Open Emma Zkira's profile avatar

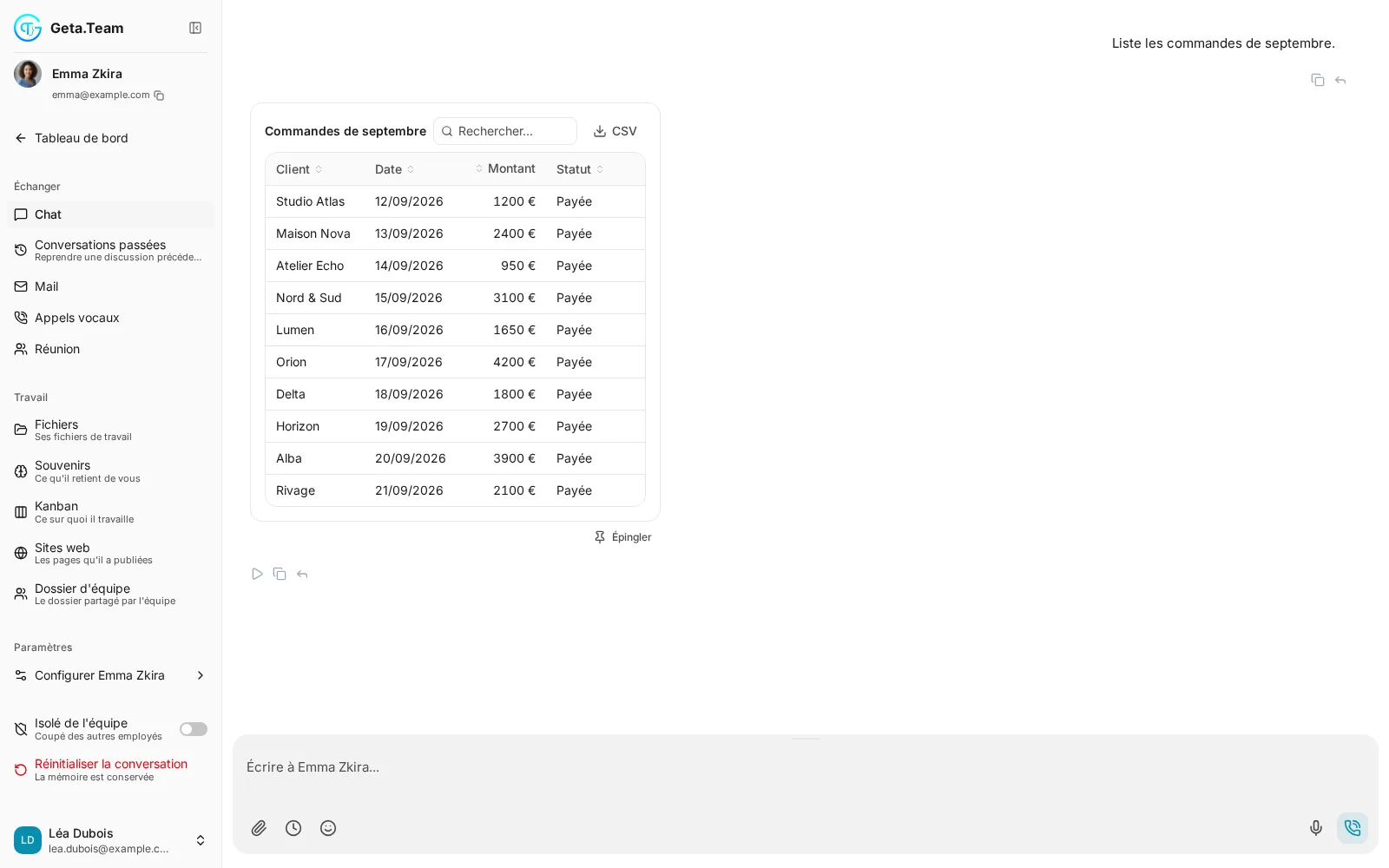(28, 74)
